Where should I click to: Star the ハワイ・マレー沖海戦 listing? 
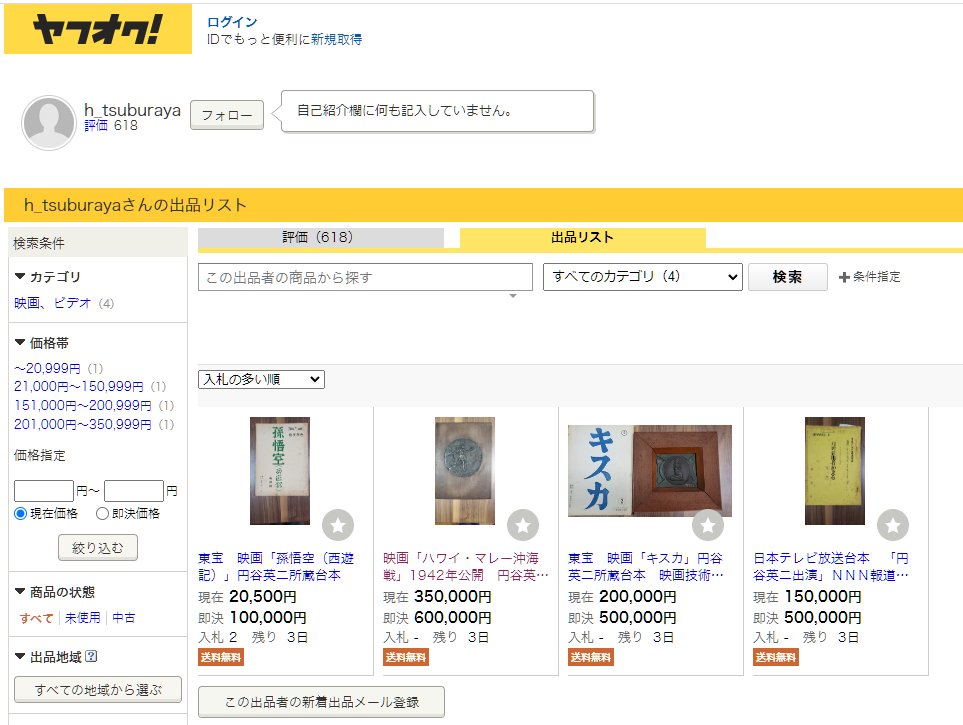523,524
